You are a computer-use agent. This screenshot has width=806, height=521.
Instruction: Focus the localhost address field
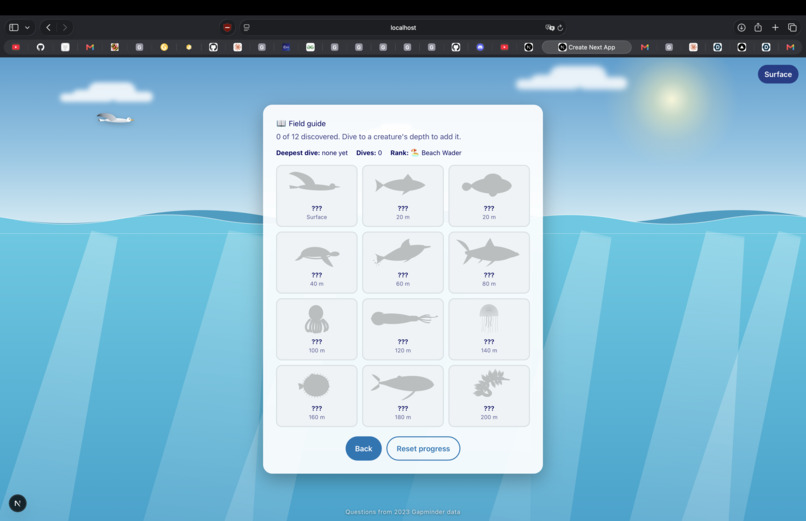pos(403,28)
